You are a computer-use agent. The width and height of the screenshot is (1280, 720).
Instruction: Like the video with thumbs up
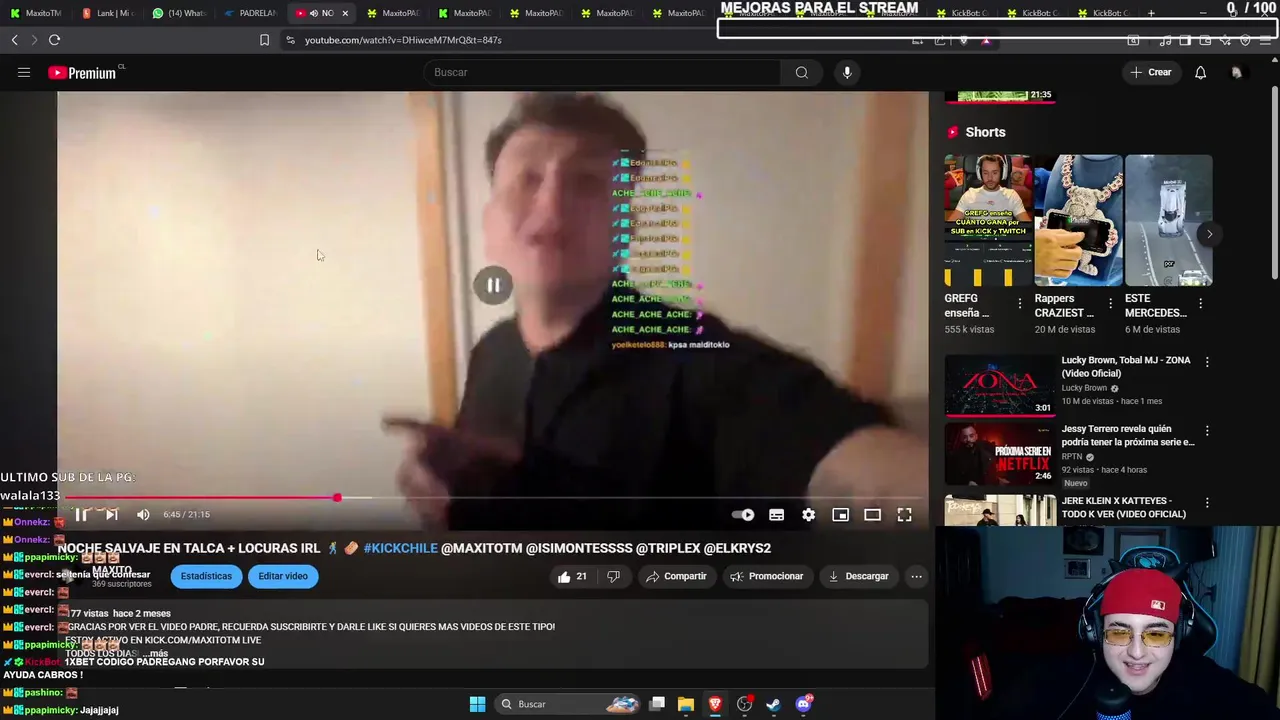tap(572, 576)
